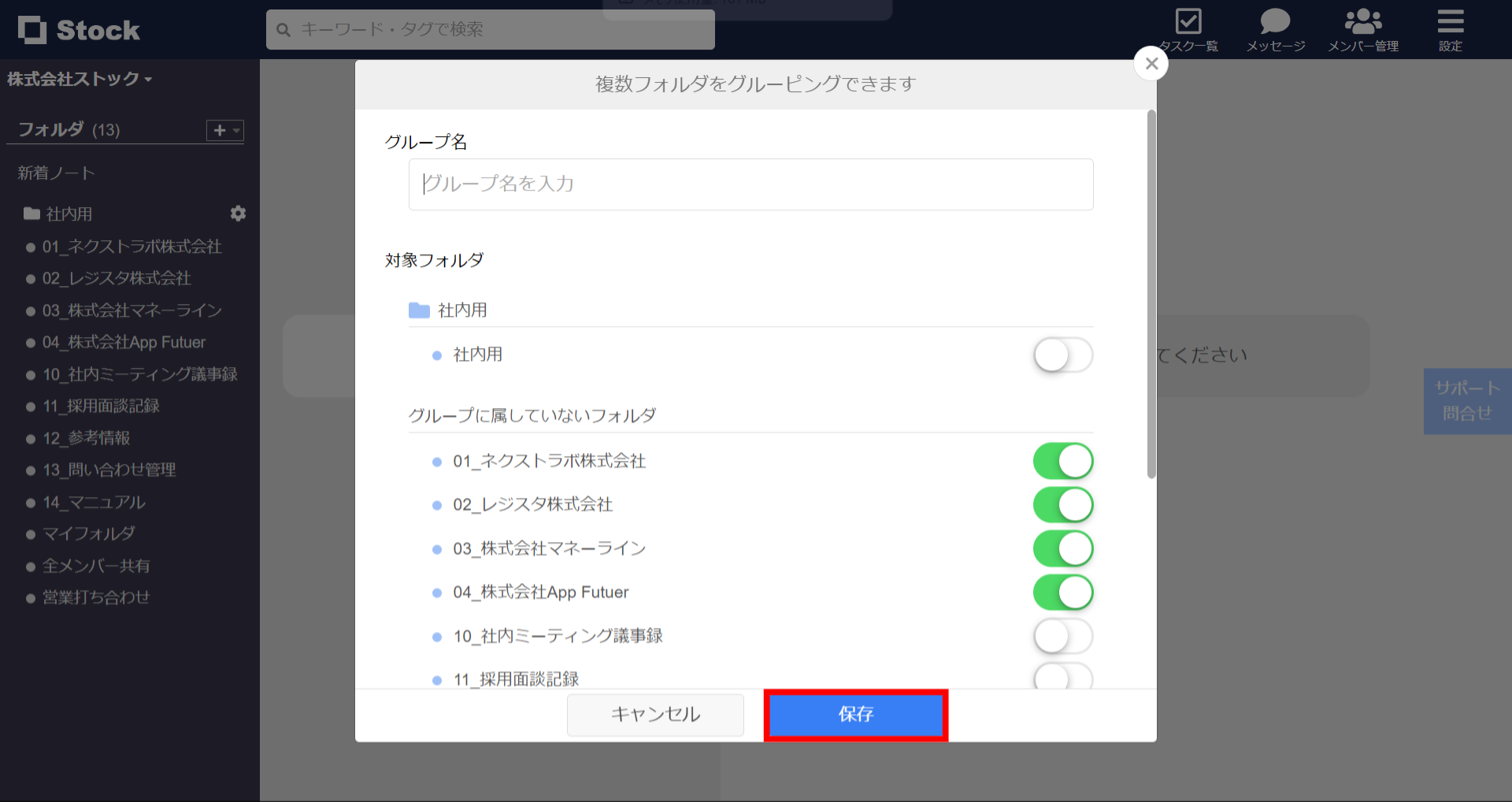The height and width of the screenshot is (802, 1512).
Task: Open the タスク一覧 task list icon
Action: click(x=1189, y=22)
